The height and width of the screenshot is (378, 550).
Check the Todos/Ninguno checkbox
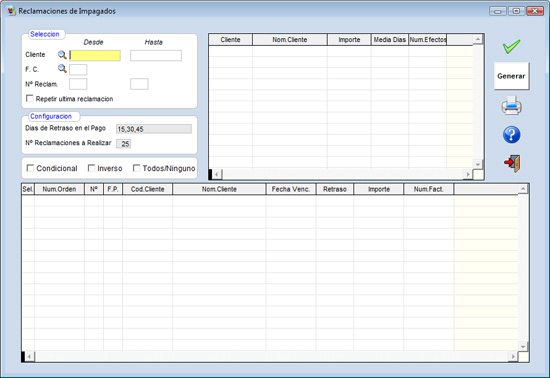[x=136, y=168]
